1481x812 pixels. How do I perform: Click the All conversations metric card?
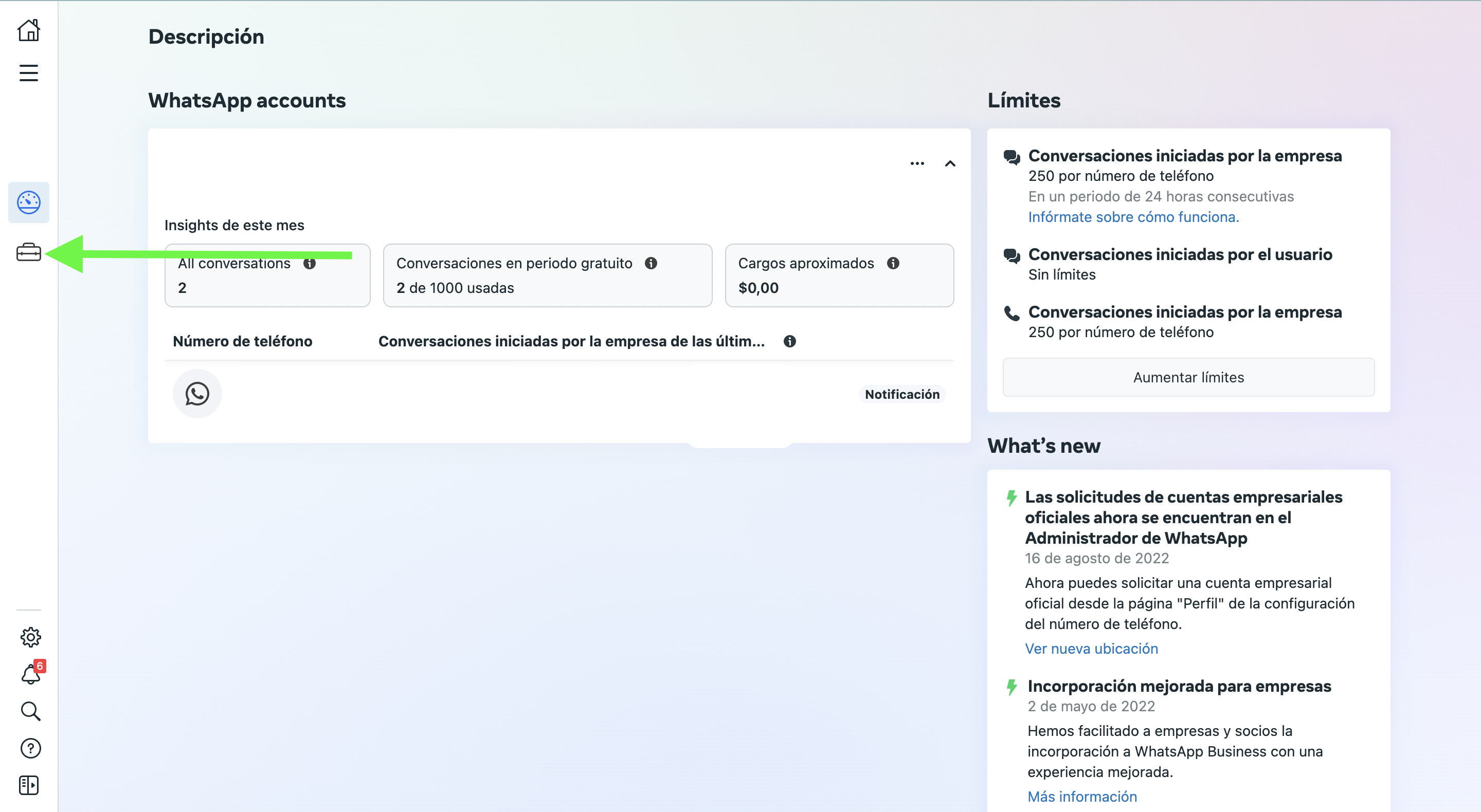[x=267, y=275]
